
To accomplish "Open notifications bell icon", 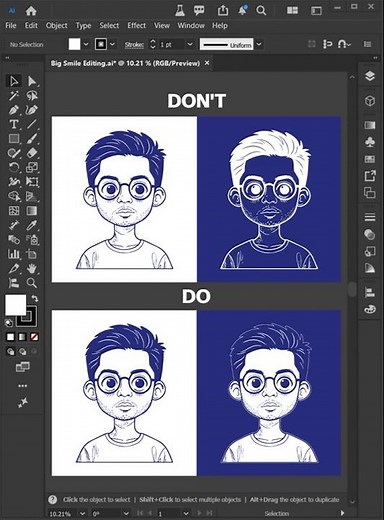I will point(242,10).
